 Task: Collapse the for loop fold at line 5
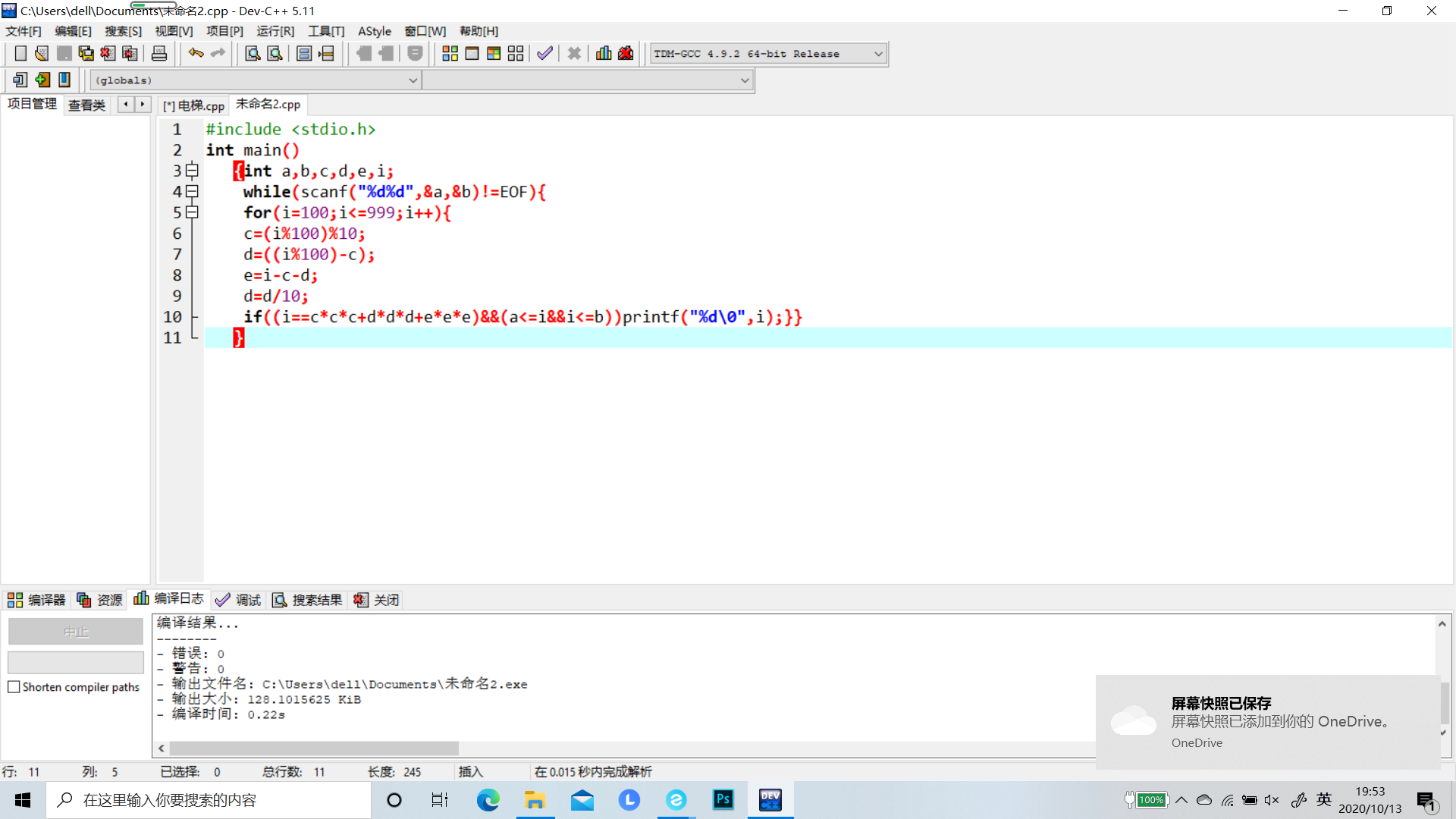193,212
